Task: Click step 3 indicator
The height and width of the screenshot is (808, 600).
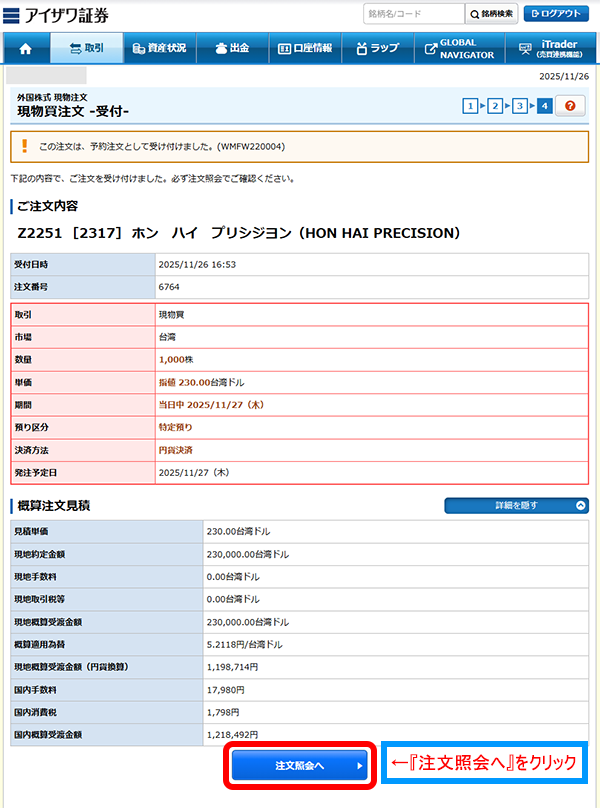Action: point(520,106)
